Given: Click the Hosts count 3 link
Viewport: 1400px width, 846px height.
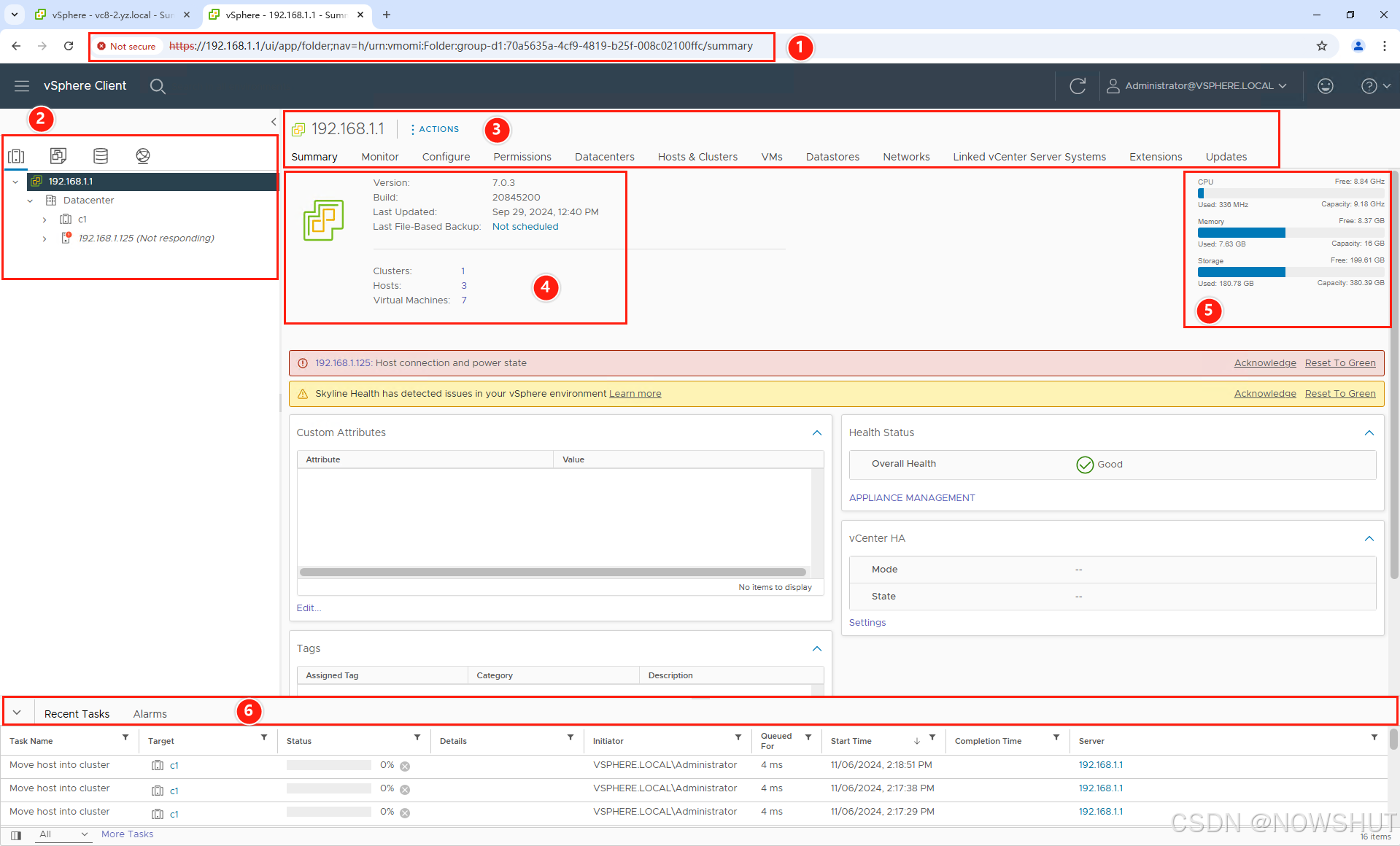Looking at the screenshot, I should (464, 286).
